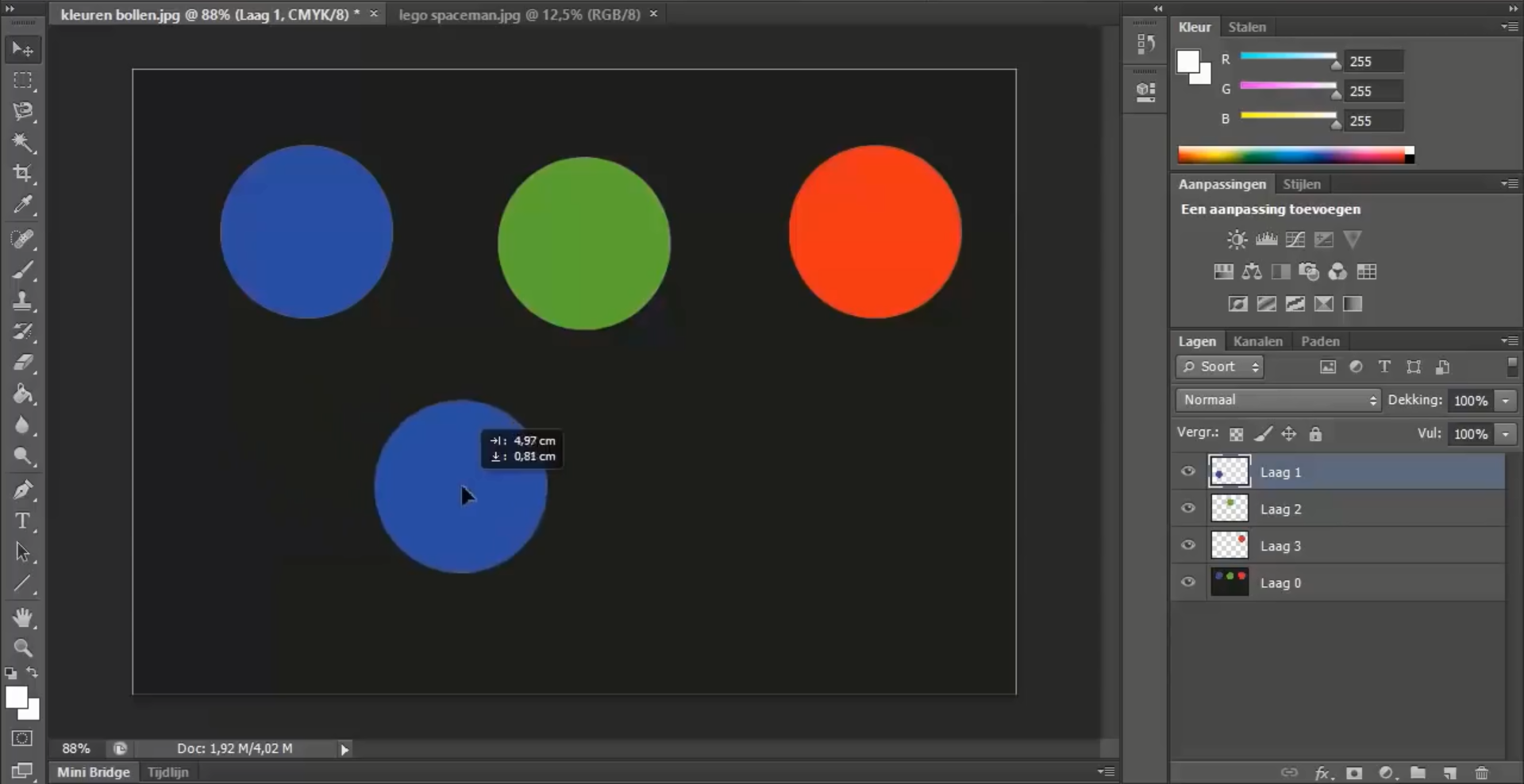
Task: Activate the Hand tool
Action: click(22, 617)
